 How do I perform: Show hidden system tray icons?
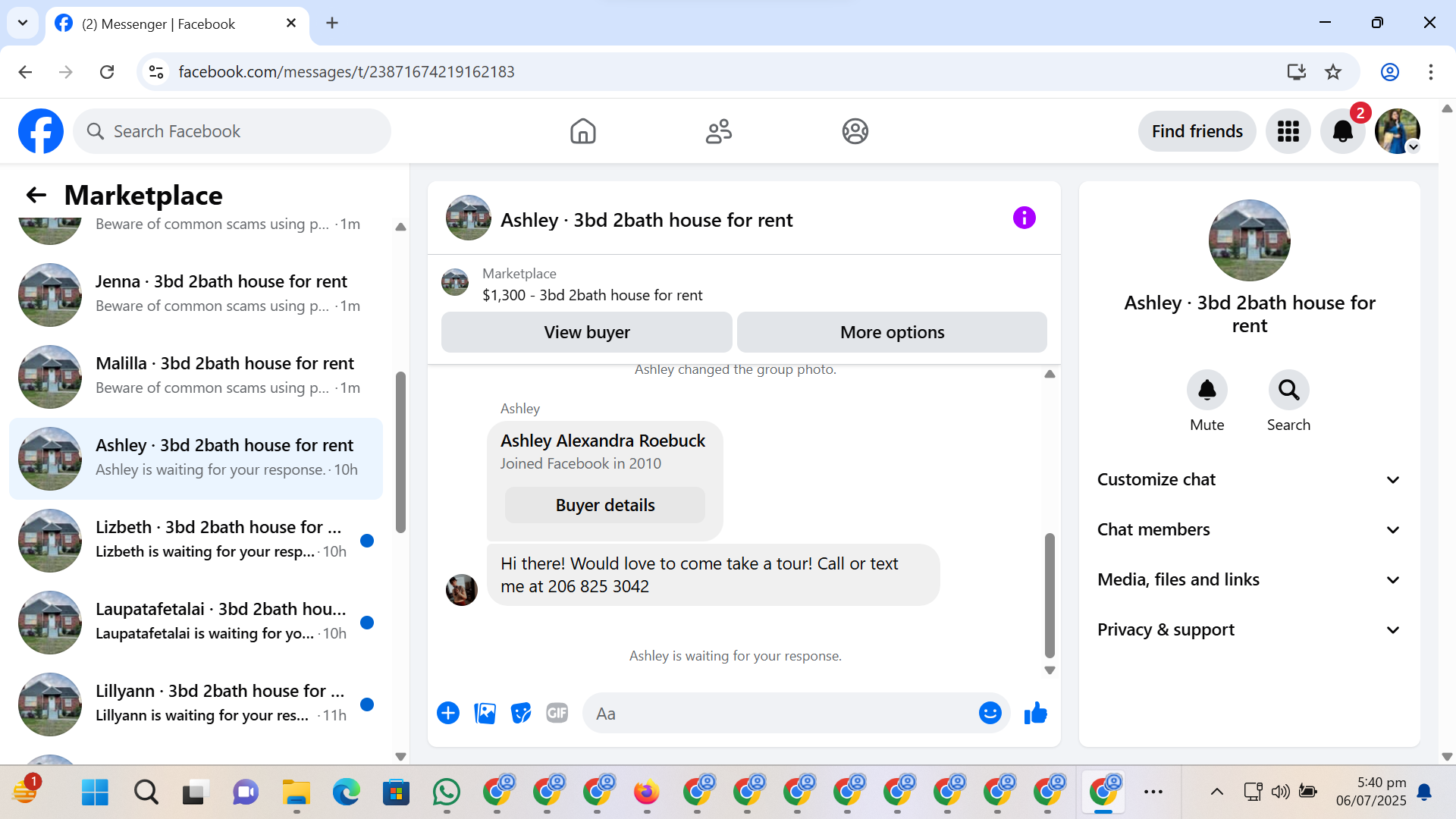click(1216, 792)
